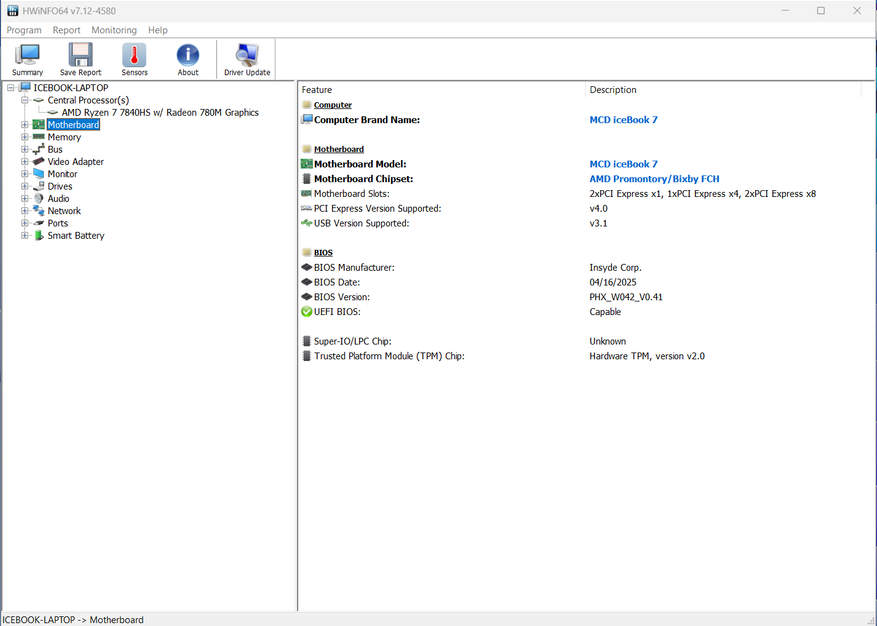Select the Smart Battery tree item

tap(76, 236)
